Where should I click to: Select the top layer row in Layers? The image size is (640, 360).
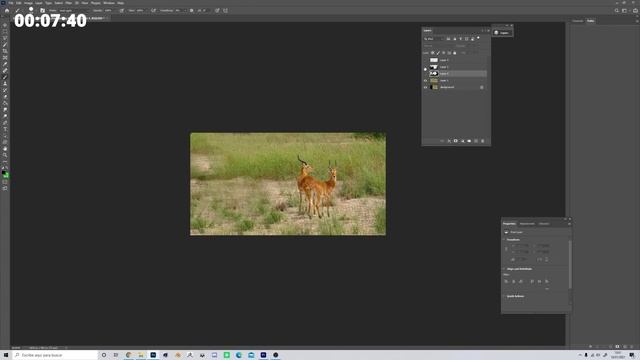point(455,60)
